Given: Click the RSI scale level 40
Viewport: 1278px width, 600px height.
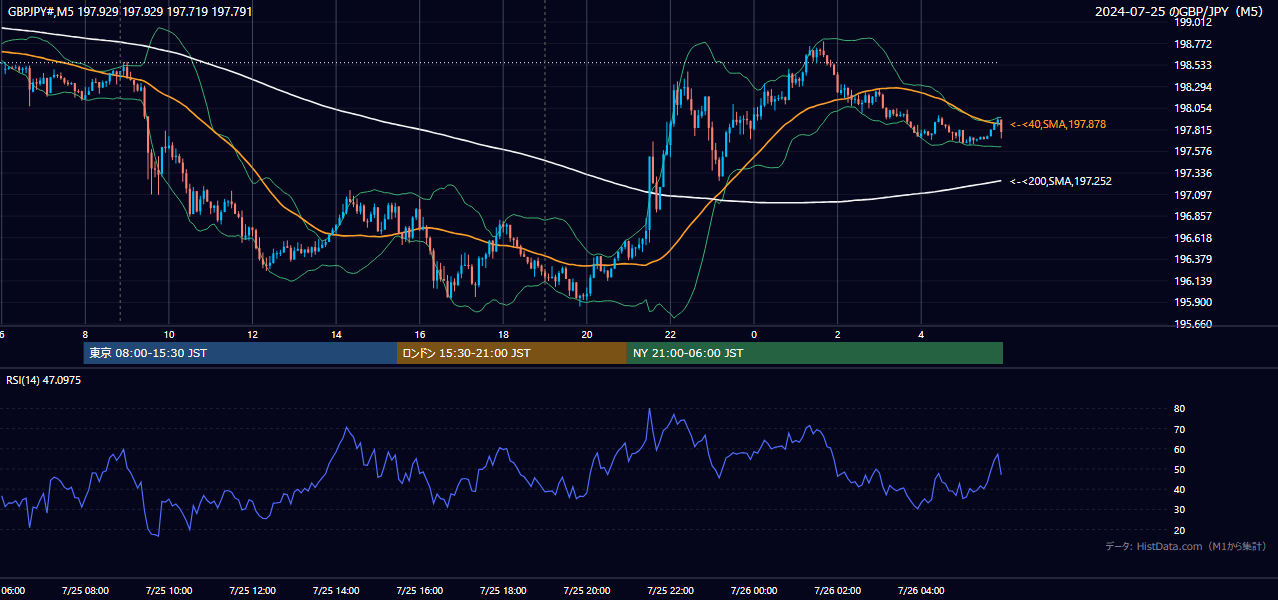Looking at the screenshot, I should tap(1180, 489).
